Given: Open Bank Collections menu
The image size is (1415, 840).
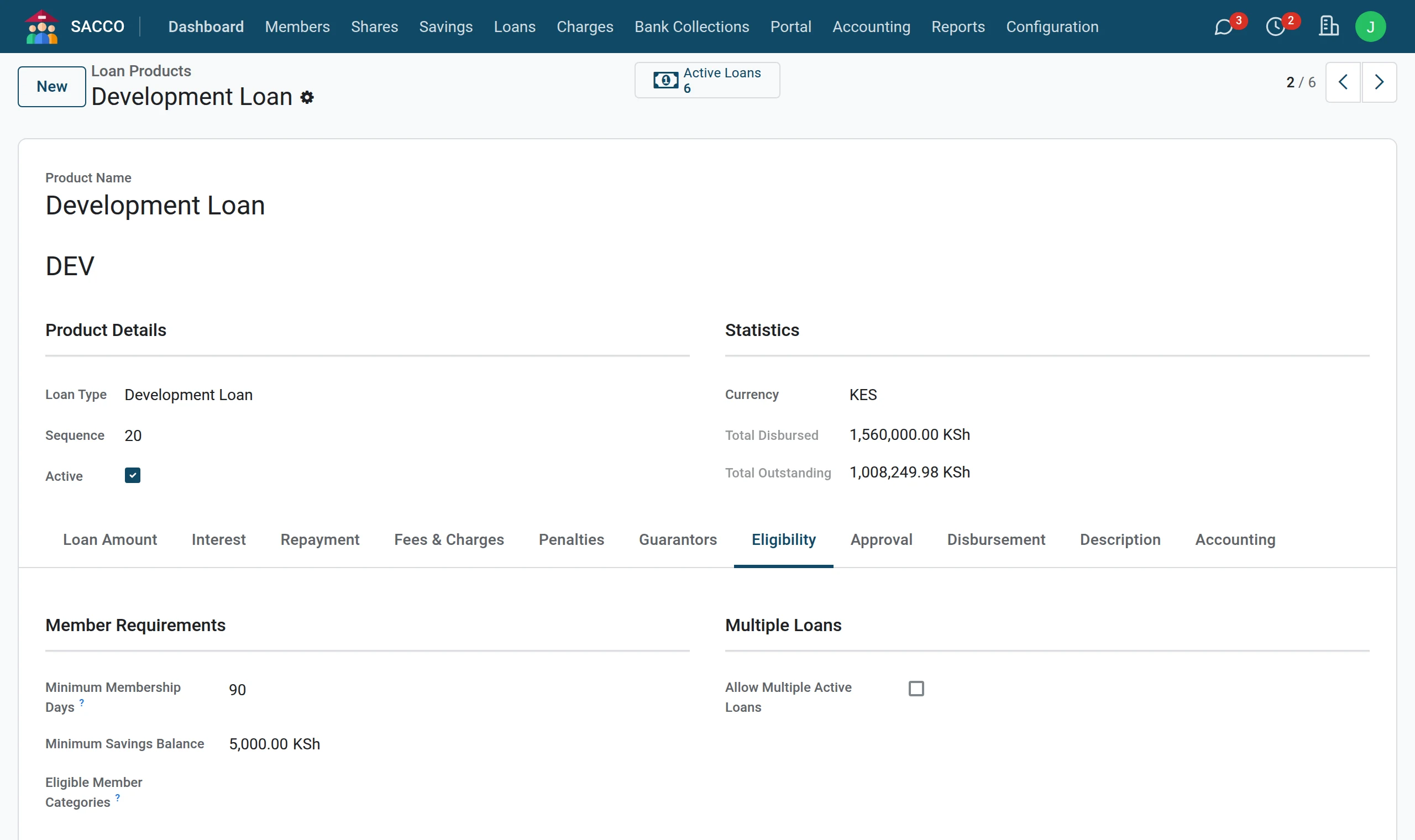Looking at the screenshot, I should coord(691,27).
